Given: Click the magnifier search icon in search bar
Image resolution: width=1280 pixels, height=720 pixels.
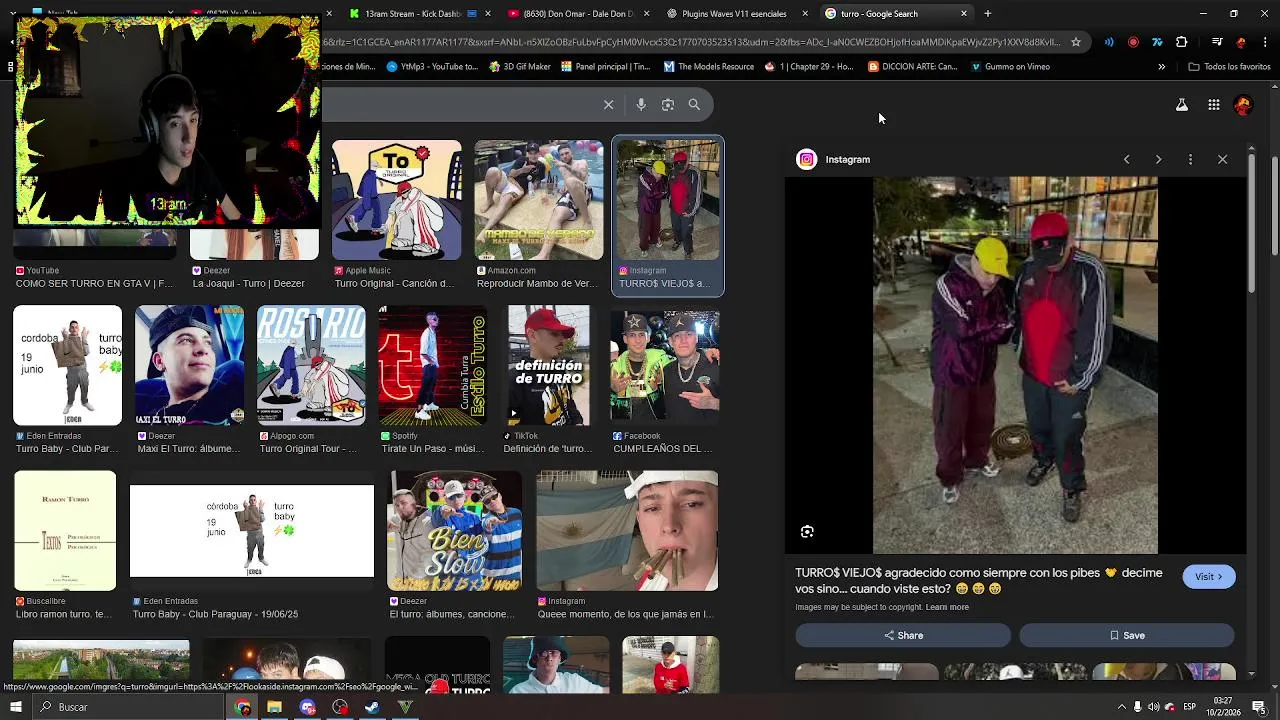Looking at the screenshot, I should [x=694, y=104].
